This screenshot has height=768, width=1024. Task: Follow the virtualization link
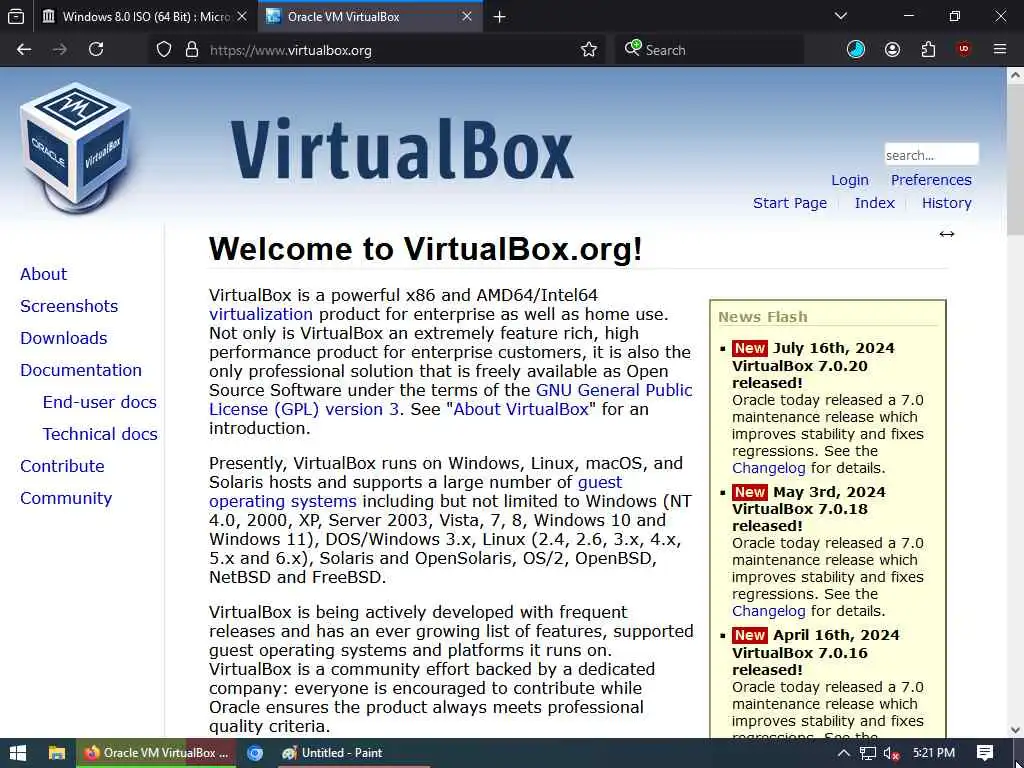[x=261, y=314]
